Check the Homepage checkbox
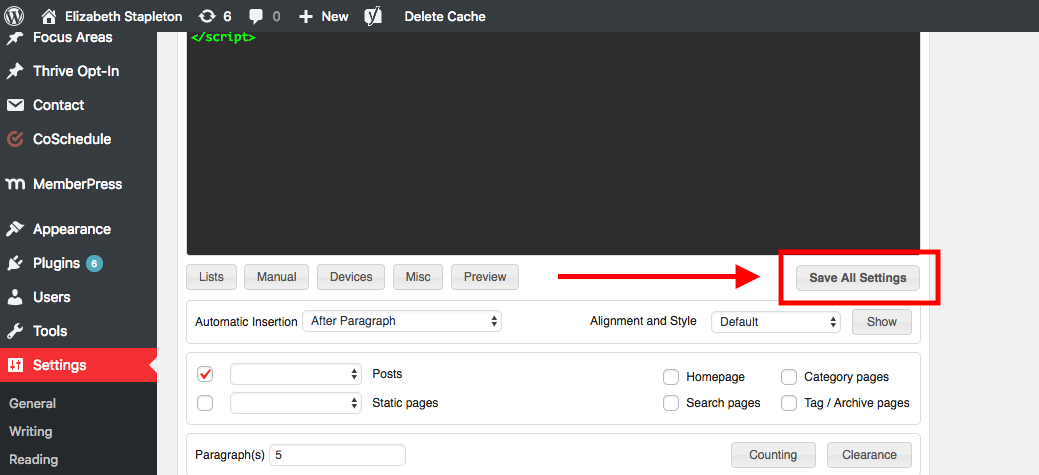This screenshot has height=475, width=1039. coord(671,377)
